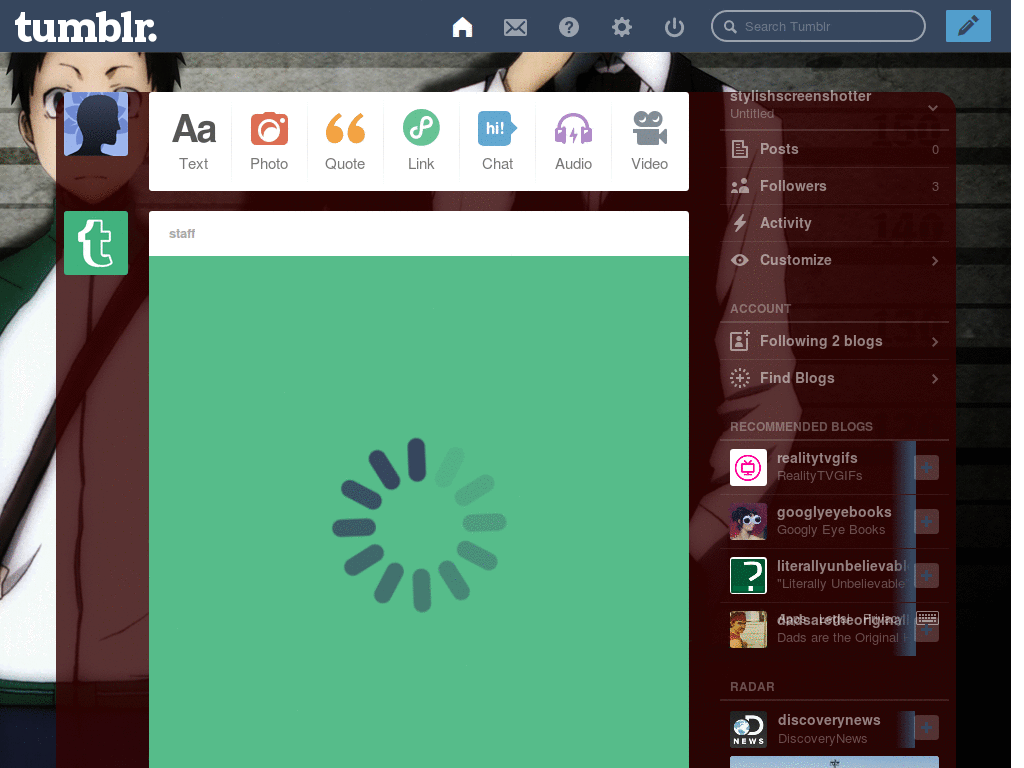Screen dimensions: 1024x768
Task: Open Dads are the Original blog
Action: (x=844, y=638)
